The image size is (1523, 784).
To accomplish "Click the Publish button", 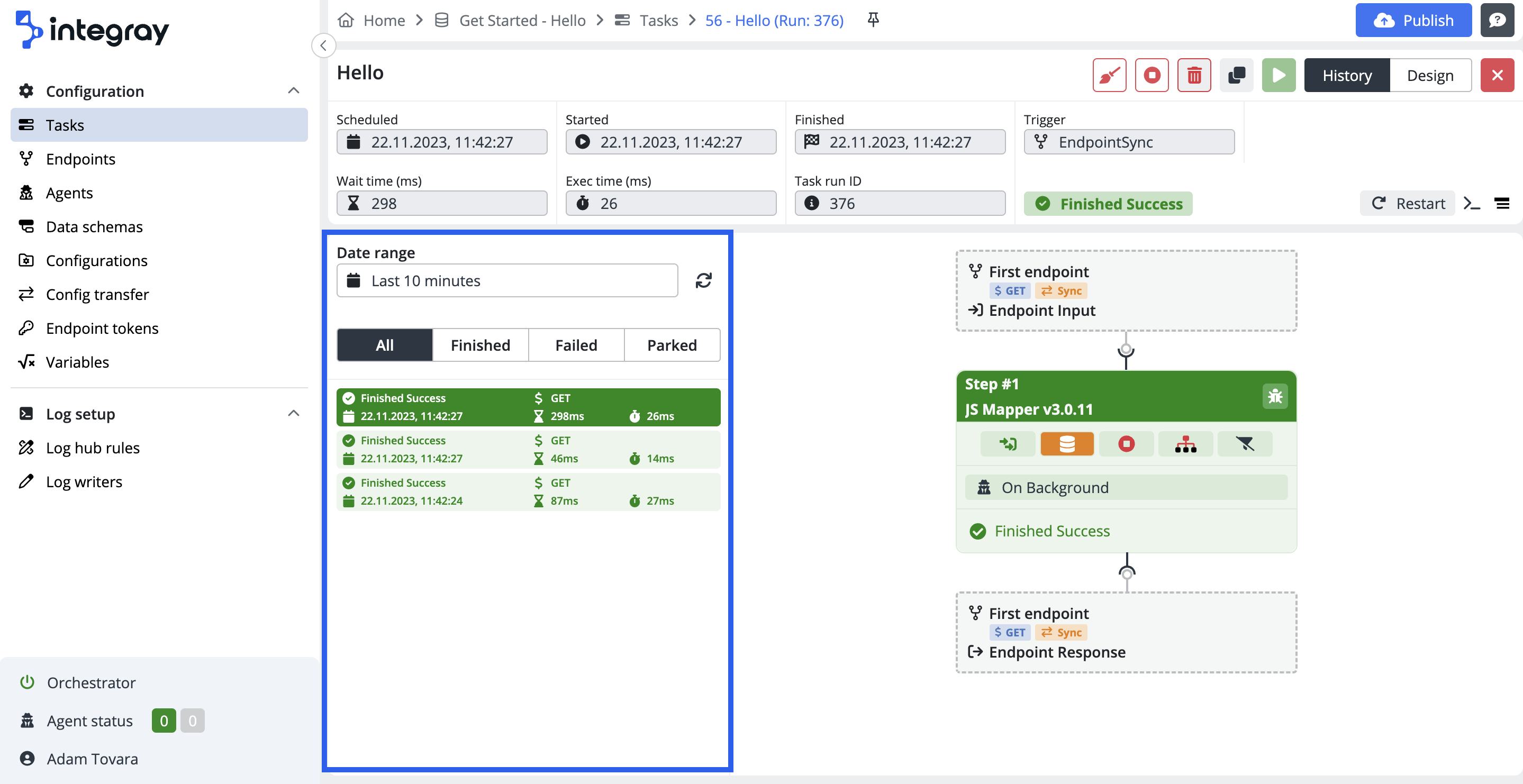I will 1412,20.
